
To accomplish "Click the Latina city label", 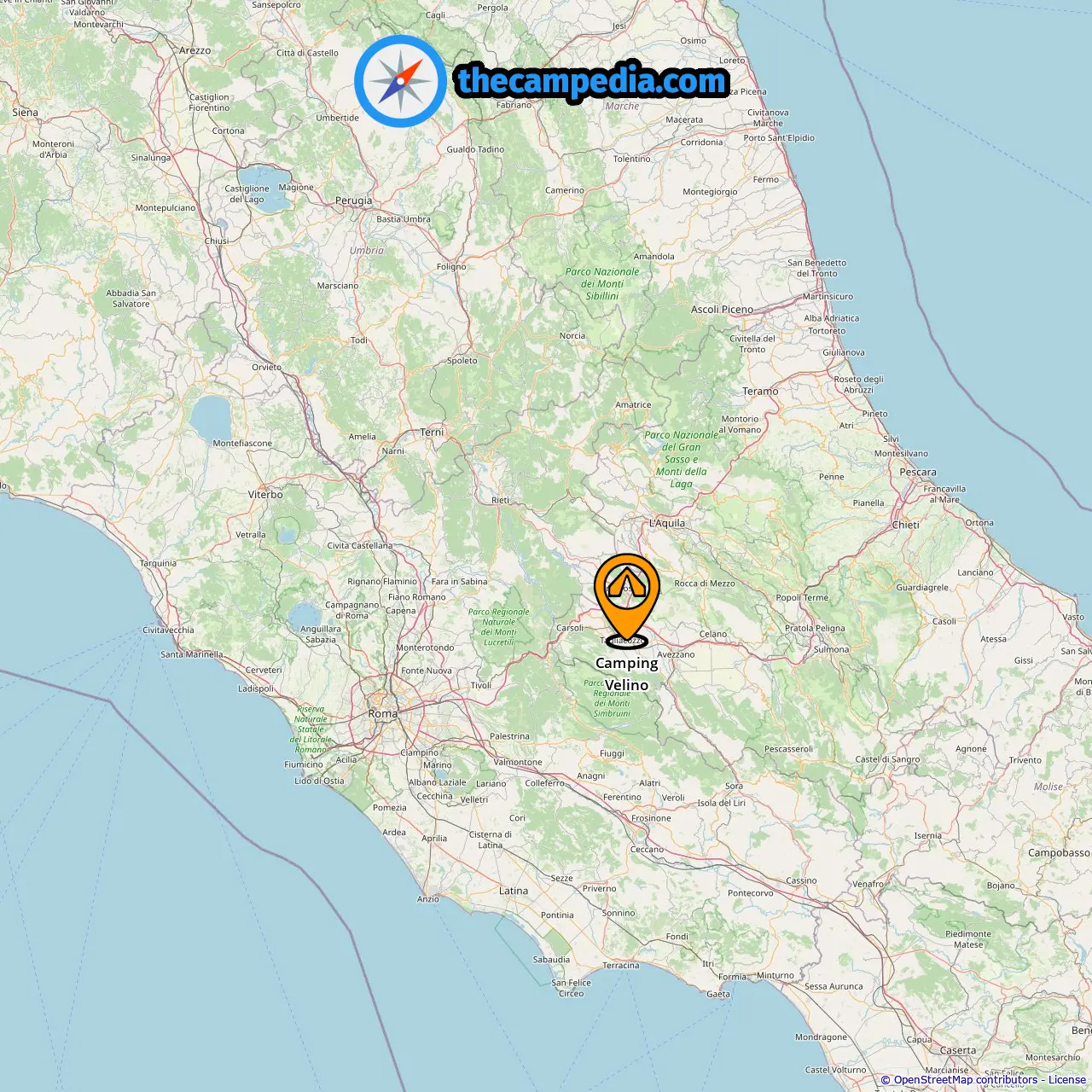I will (x=514, y=891).
